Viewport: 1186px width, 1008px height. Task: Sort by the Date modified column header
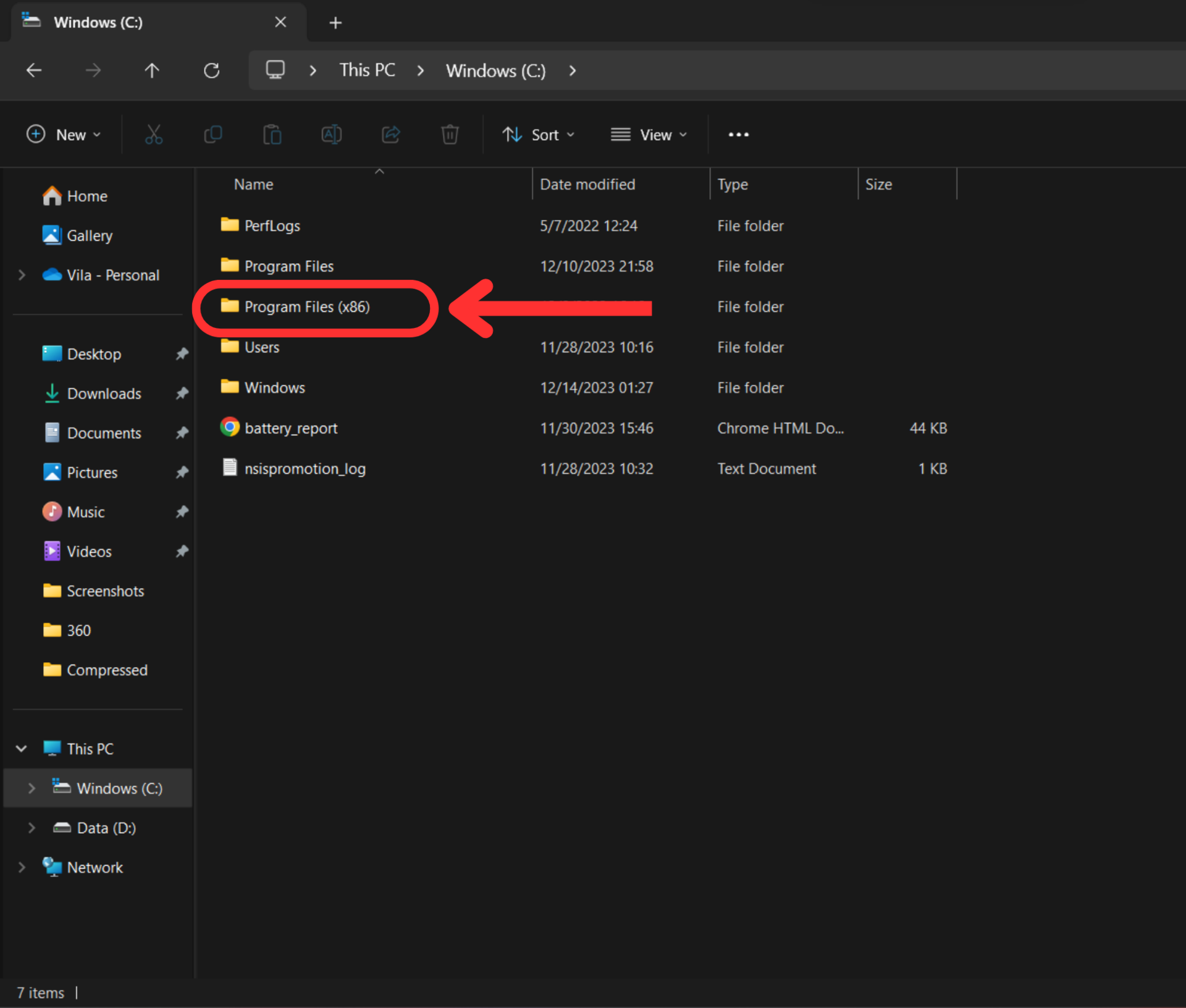tap(587, 184)
